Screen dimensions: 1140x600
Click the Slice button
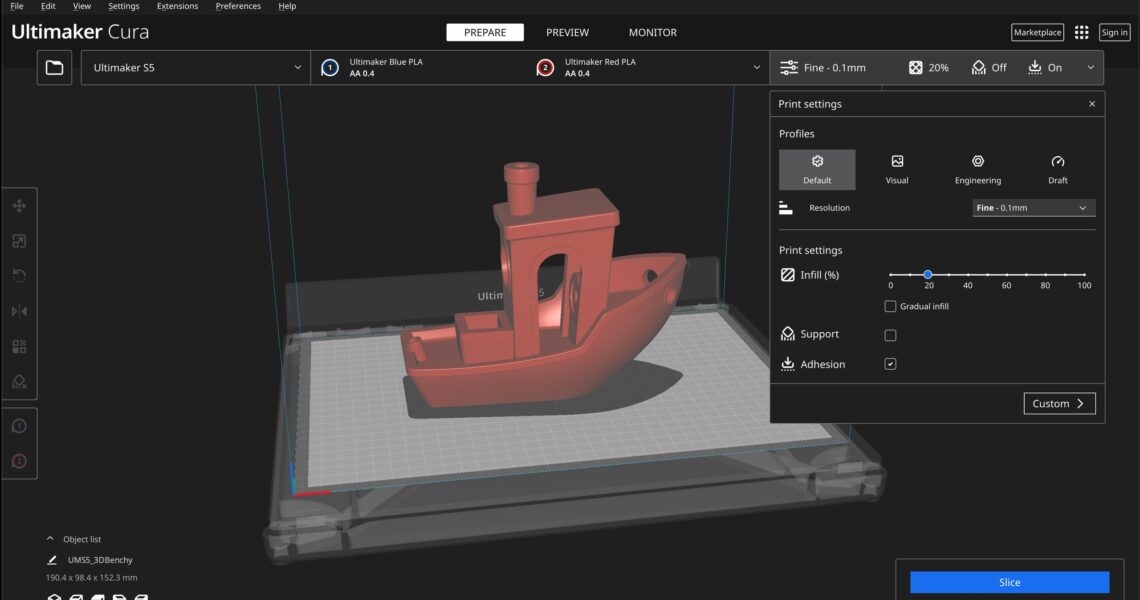point(1009,582)
